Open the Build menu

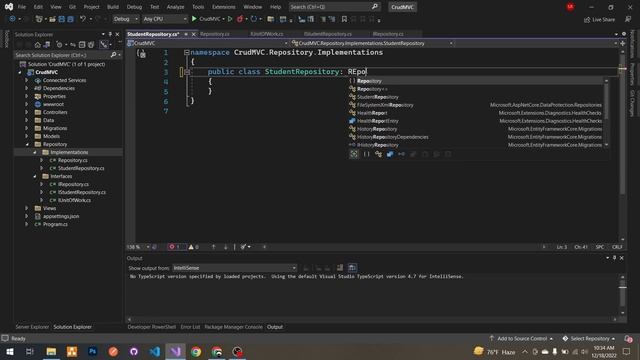pyautogui.click(x=113, y=7)
